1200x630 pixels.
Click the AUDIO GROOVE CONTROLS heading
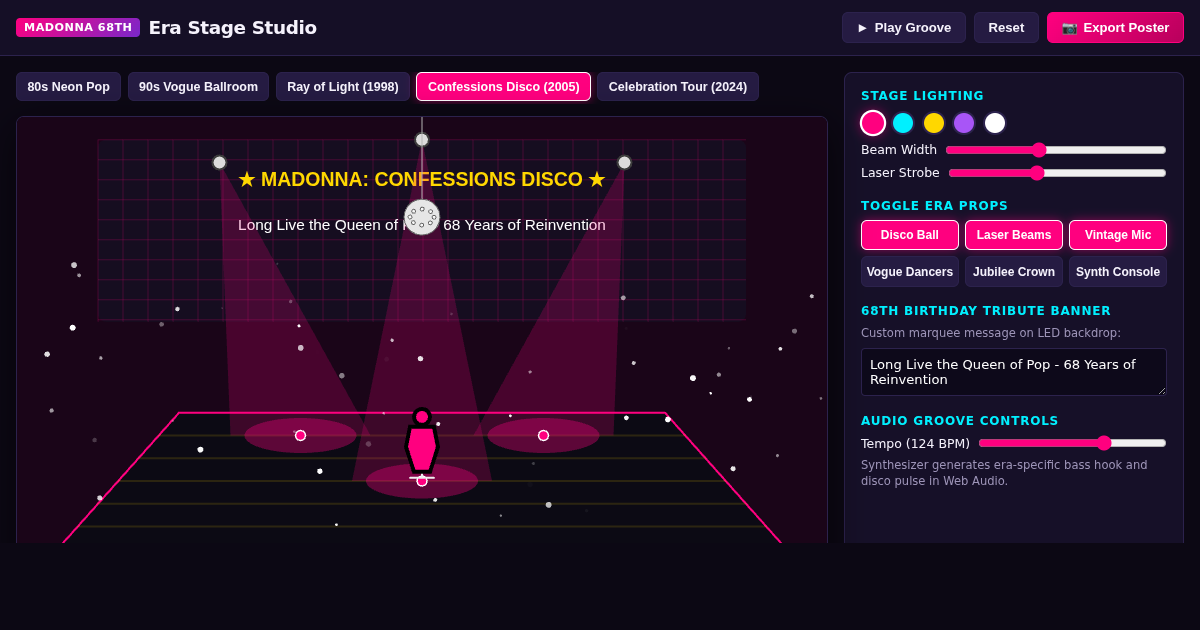coord(959,421)
